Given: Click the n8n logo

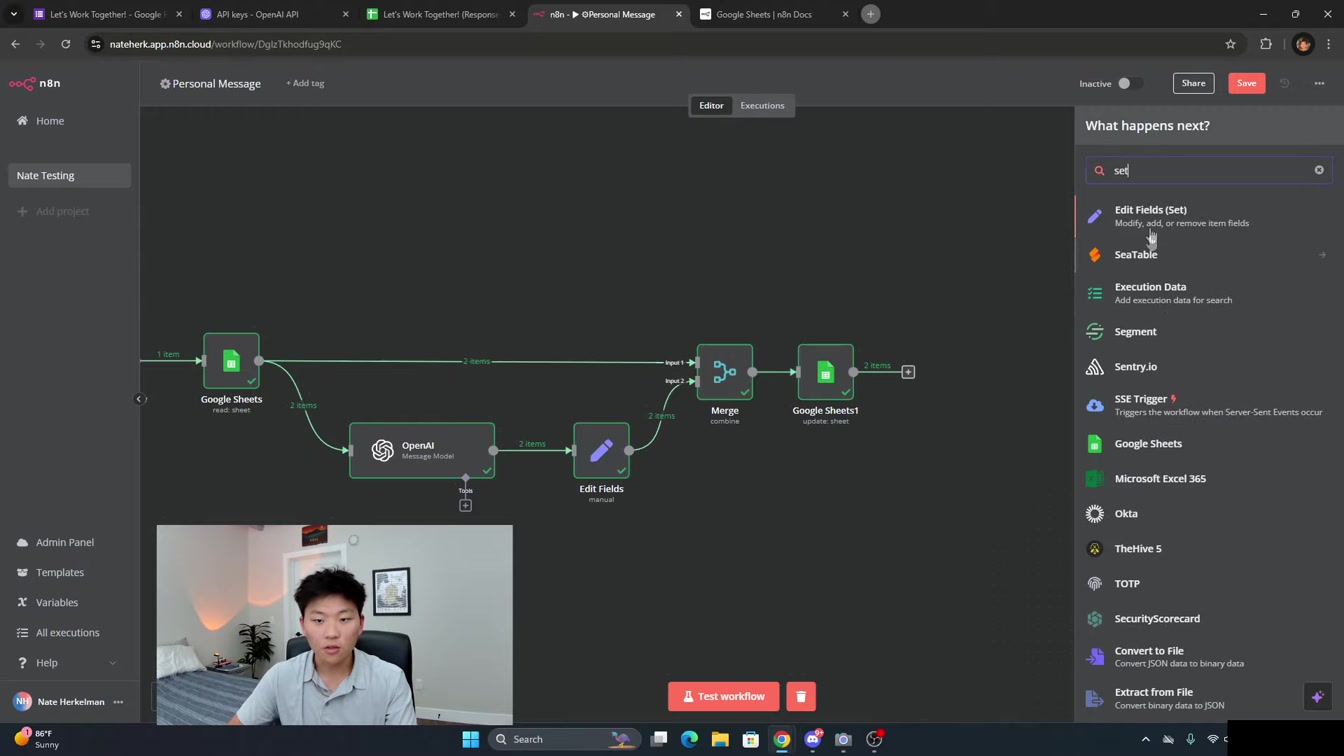Looking at the screenshot, I should (35, 84).
